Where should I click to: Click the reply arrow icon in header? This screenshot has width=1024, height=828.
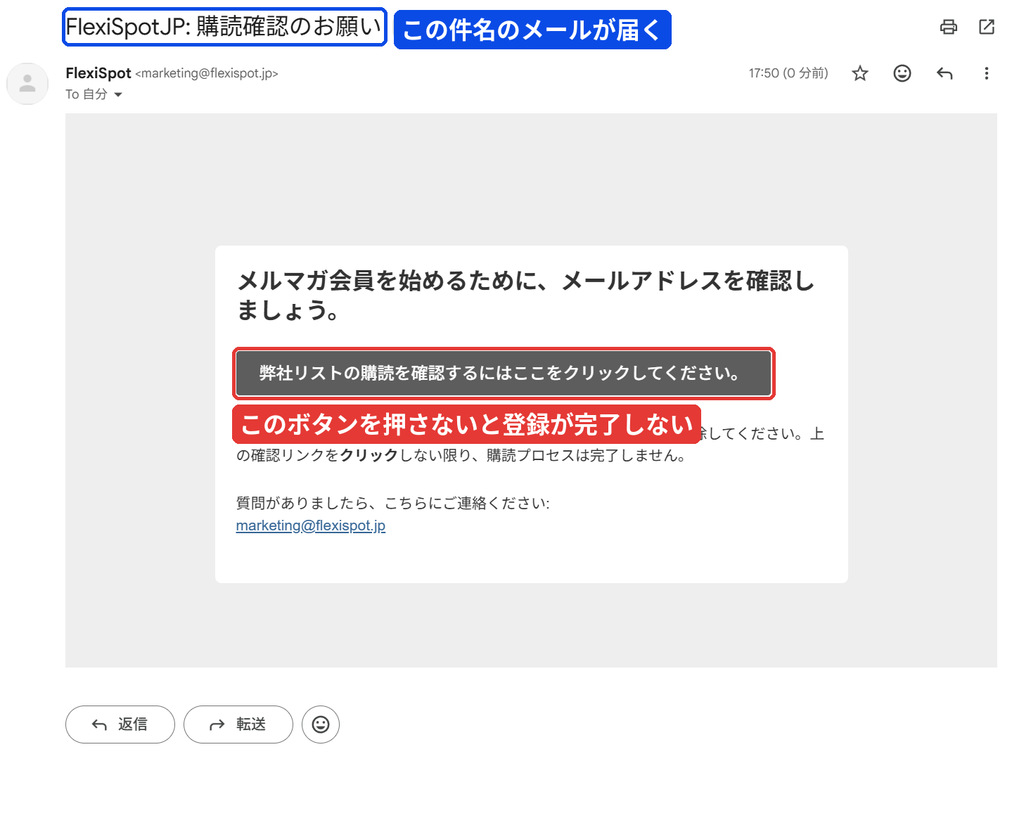(944, 73)
